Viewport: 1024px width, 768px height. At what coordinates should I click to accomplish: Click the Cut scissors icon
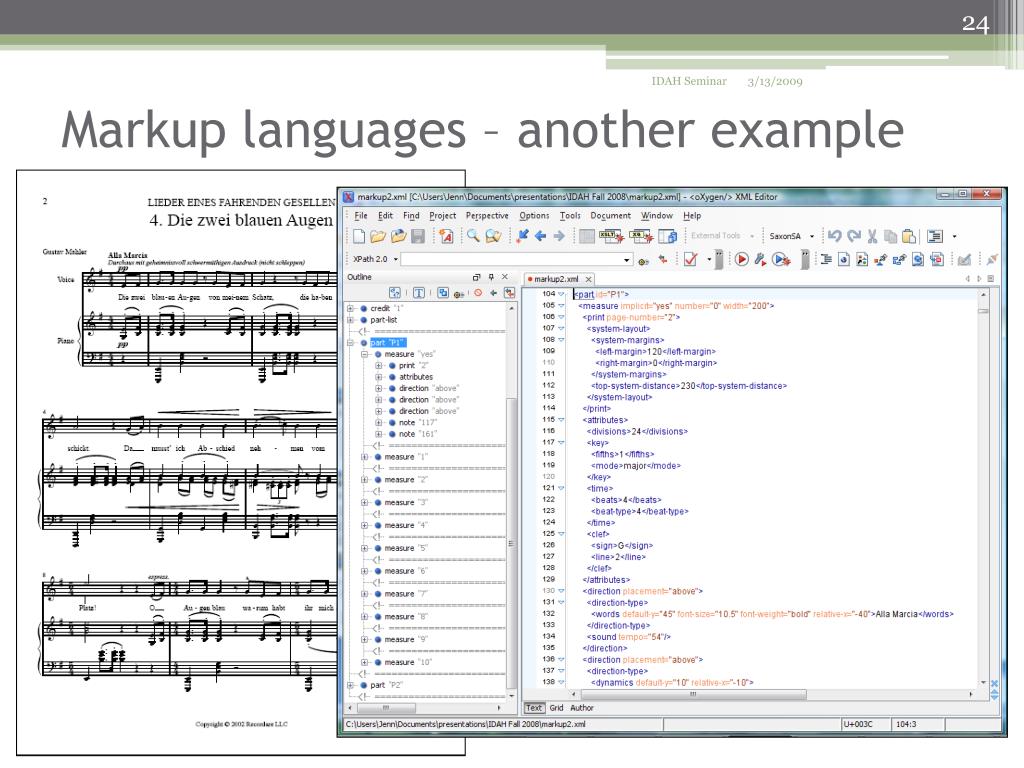pos(873,237)
